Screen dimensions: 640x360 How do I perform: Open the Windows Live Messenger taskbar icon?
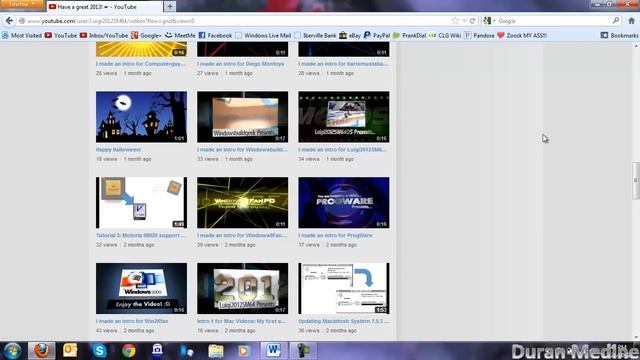[187, 351]
